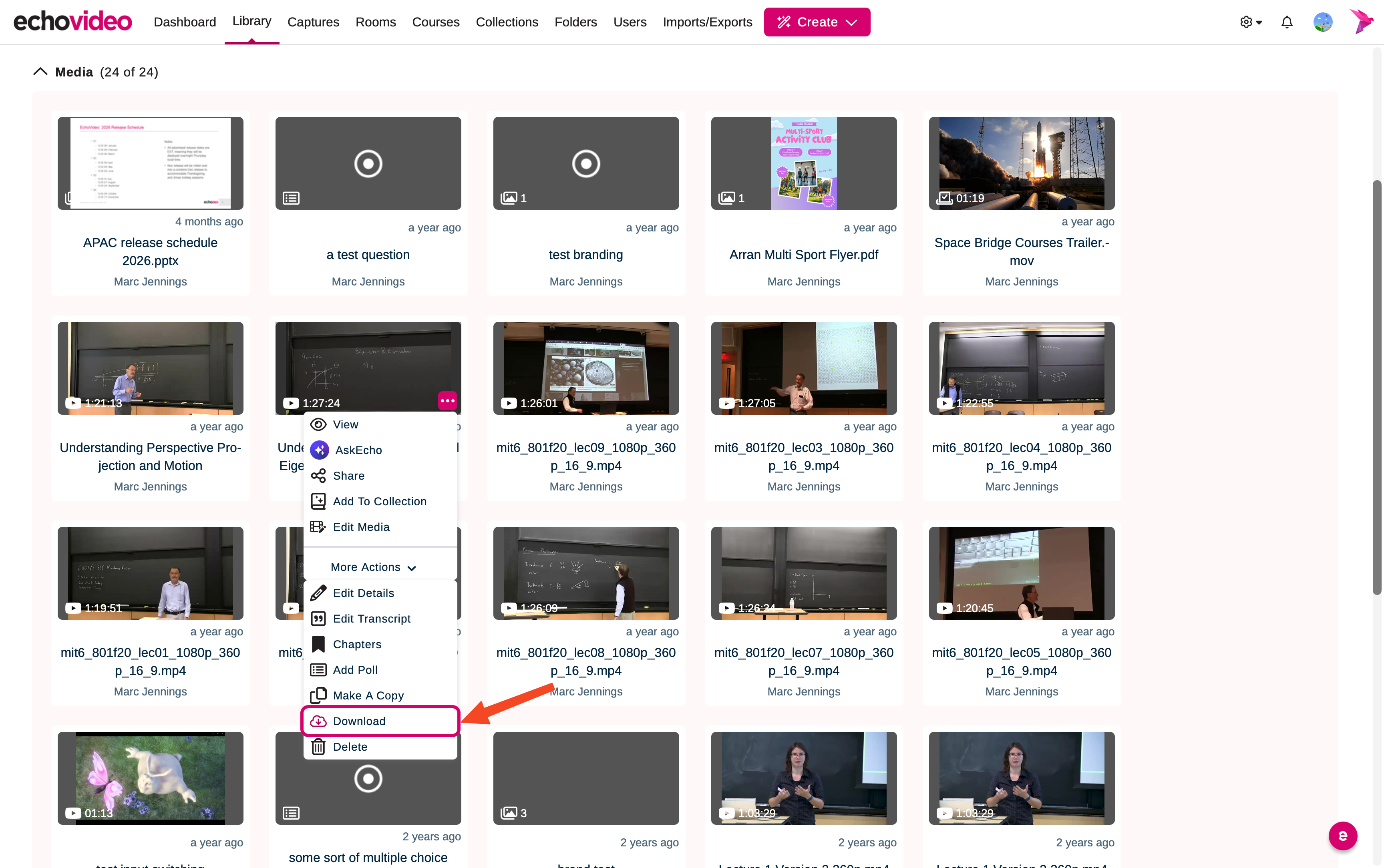Click the mit6_801f20_lec05 video thumbnail
The height and width of the screenshot is (868, 1384).
click(1021, 573)
